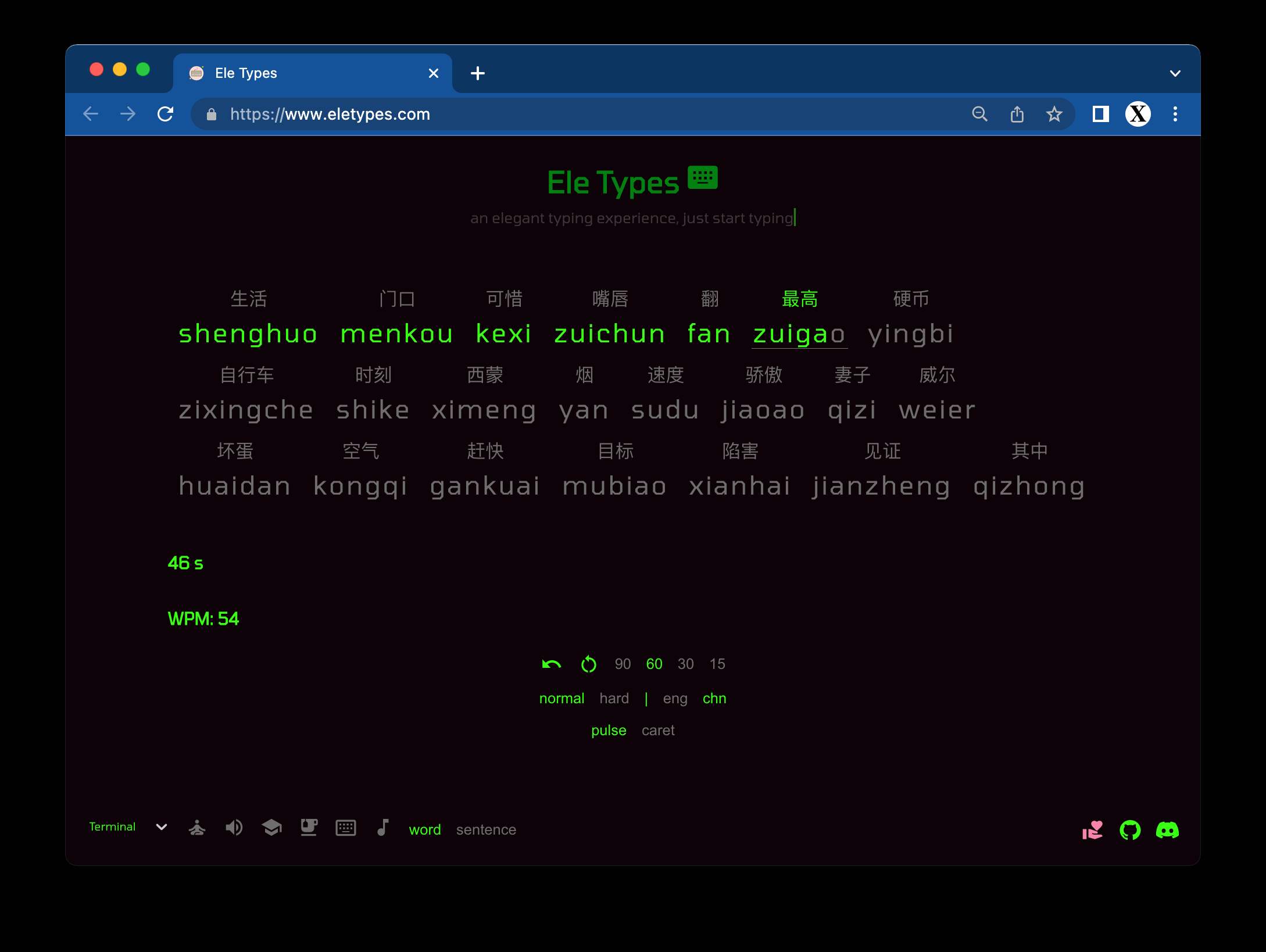Screen dimensions: 1266x952
Task: Select the 90 second timer
Action: point(623,664)
